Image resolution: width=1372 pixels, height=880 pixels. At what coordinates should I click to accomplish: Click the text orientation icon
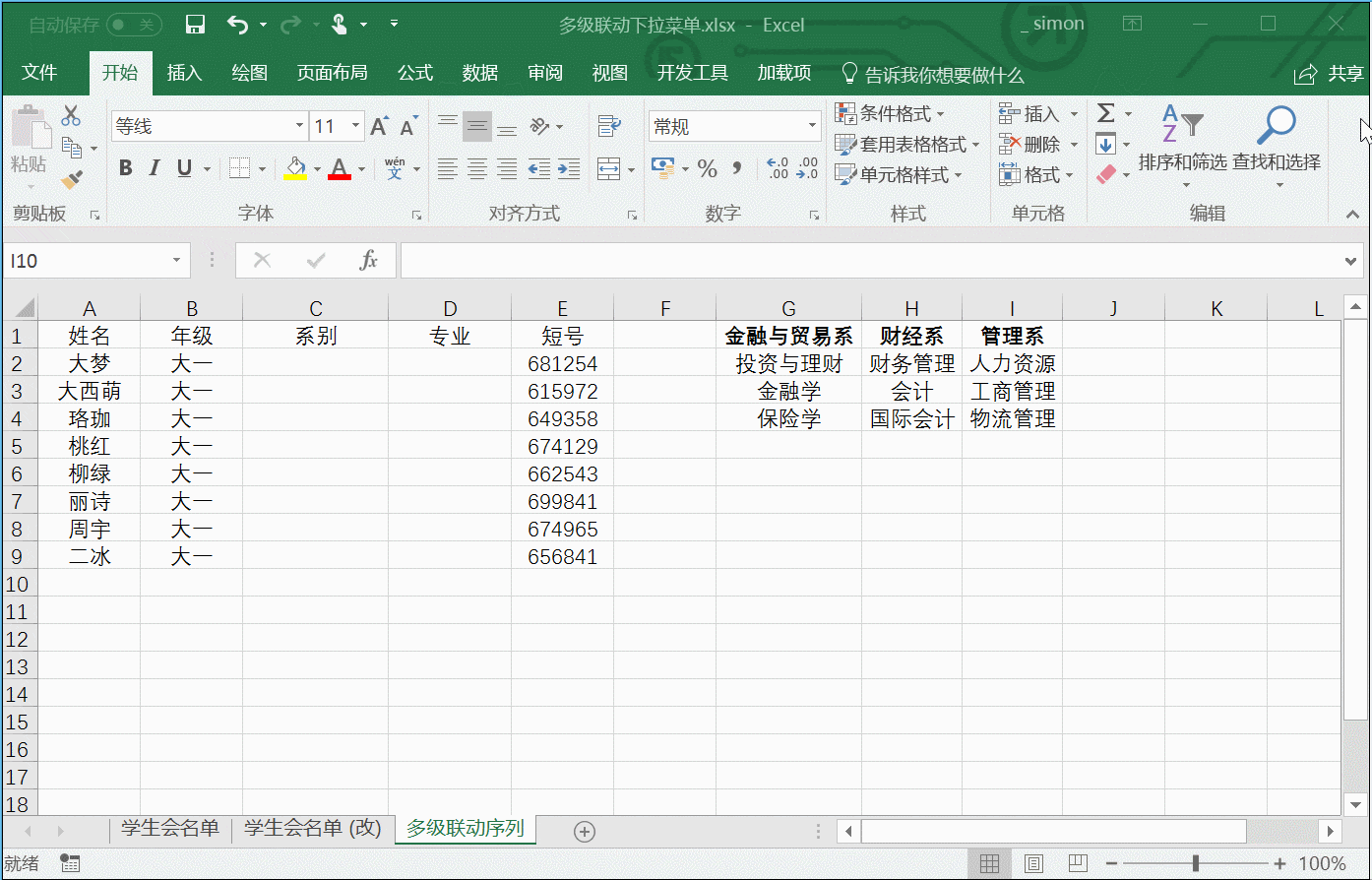point(539,126)
